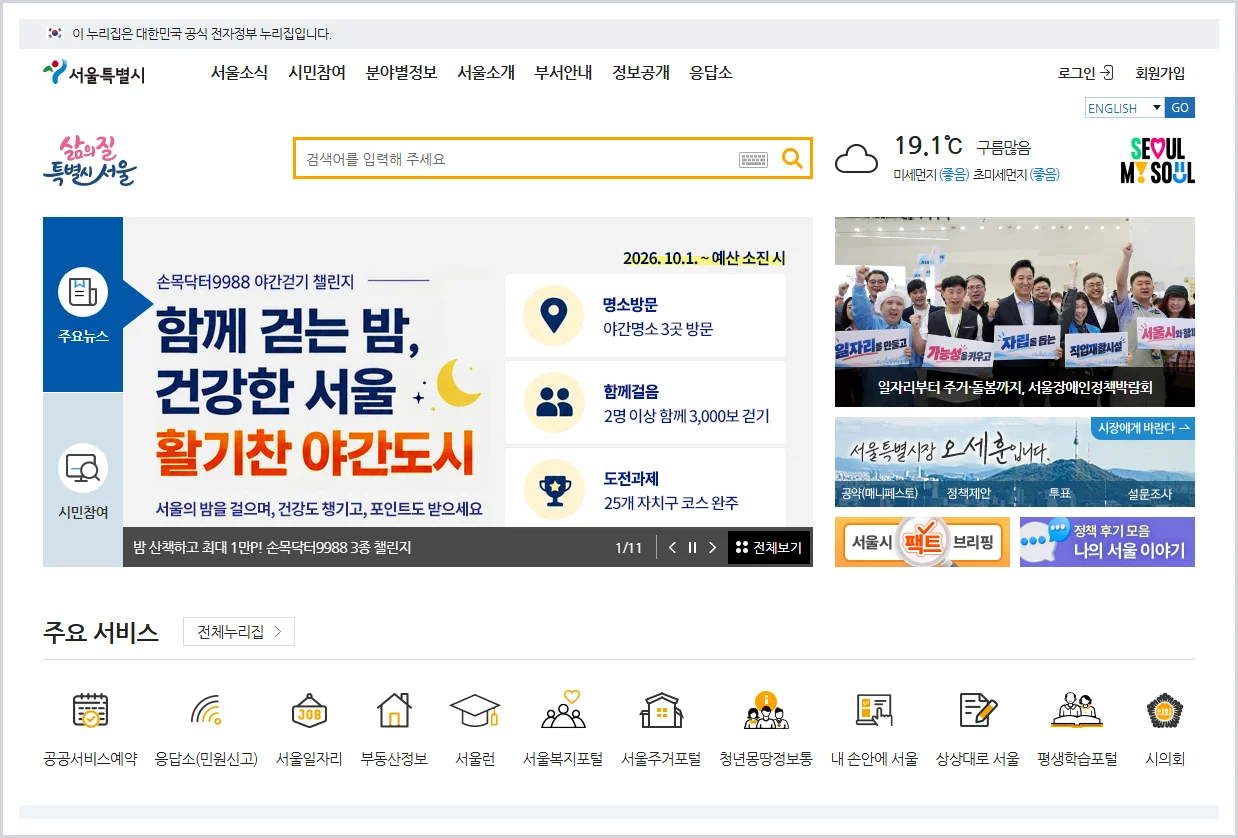
Task: Open 정책제안 link under mayor banner
Action: tap(969, 494)
